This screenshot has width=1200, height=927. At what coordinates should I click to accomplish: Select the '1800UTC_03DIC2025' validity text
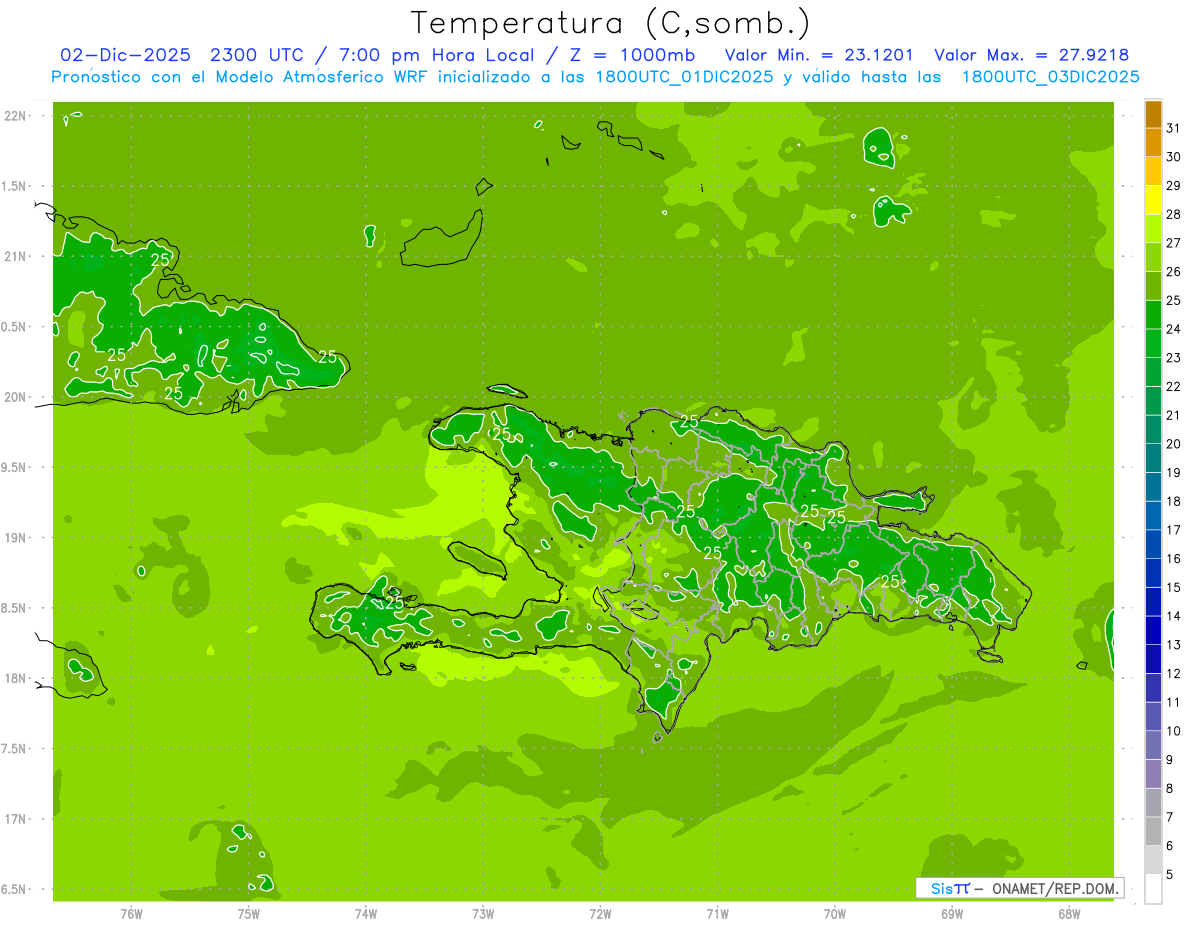1050,77
